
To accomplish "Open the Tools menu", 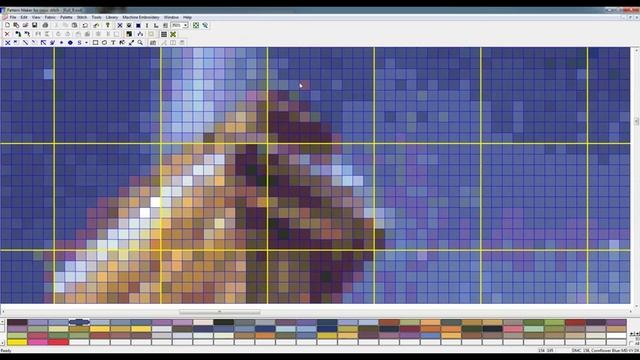I will [x=96, y=18].
